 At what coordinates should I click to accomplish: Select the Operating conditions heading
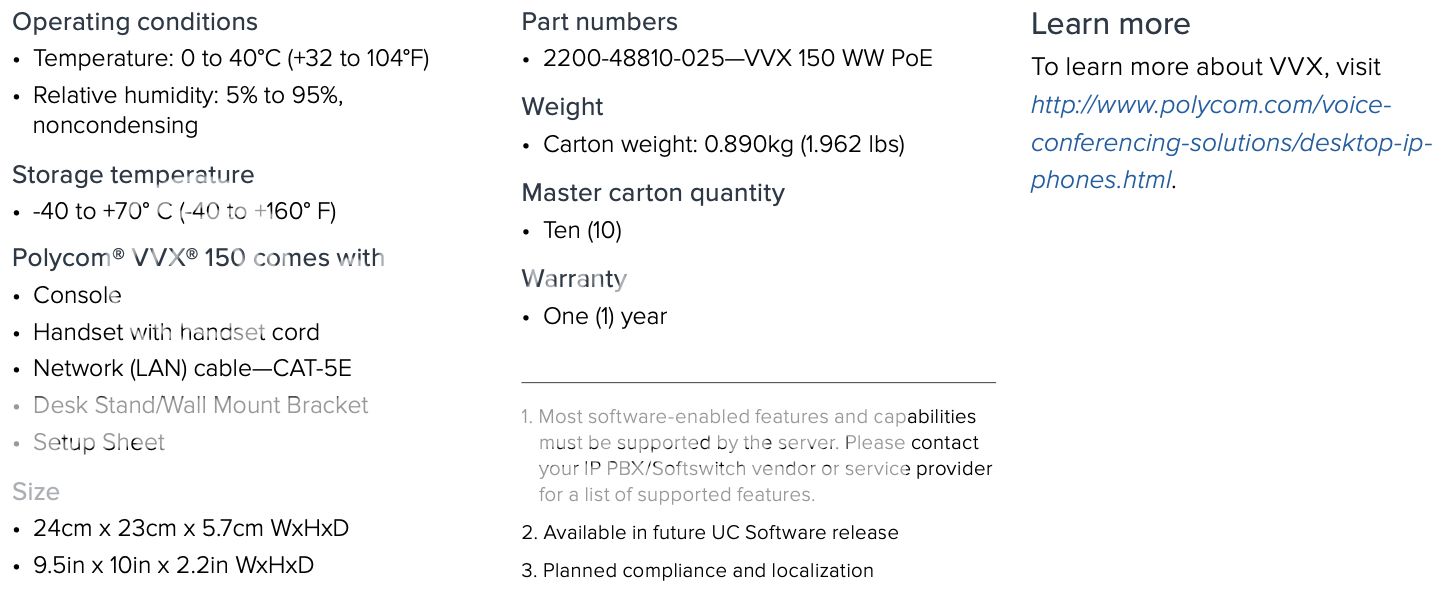click(x=135, y=22)
